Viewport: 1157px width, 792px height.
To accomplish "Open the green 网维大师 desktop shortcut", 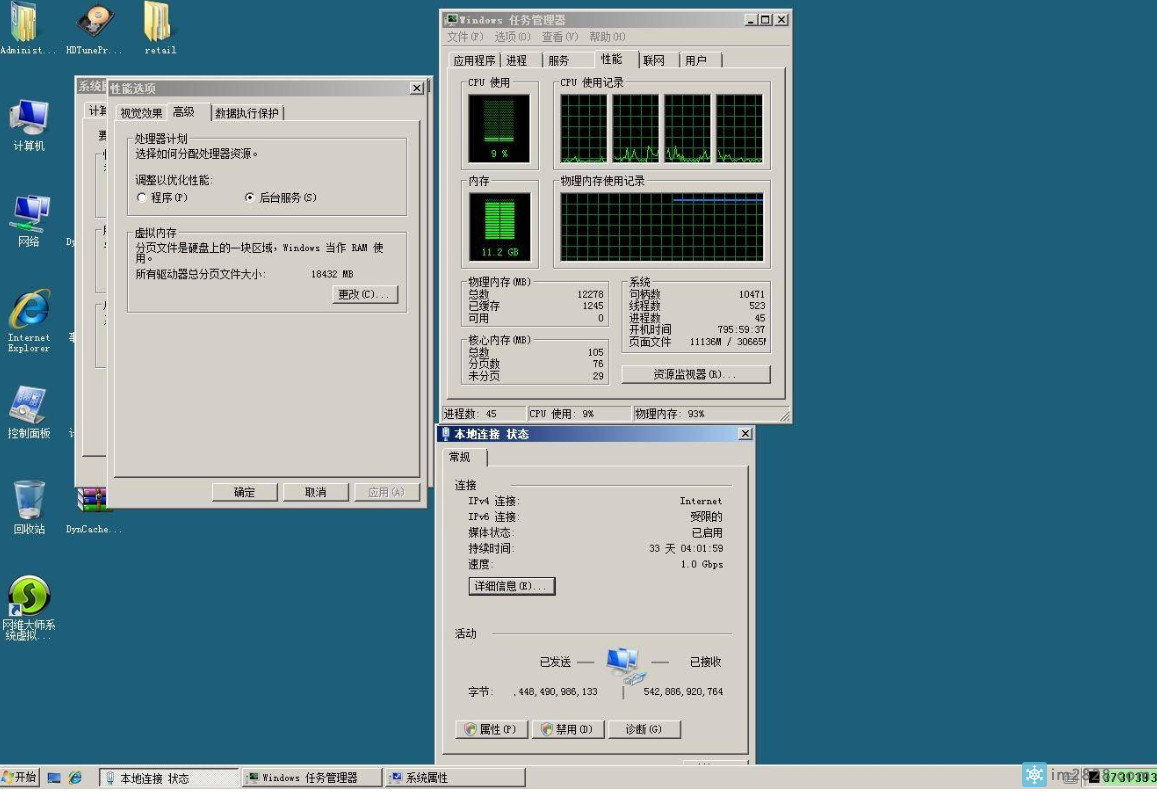I will 29,597.
